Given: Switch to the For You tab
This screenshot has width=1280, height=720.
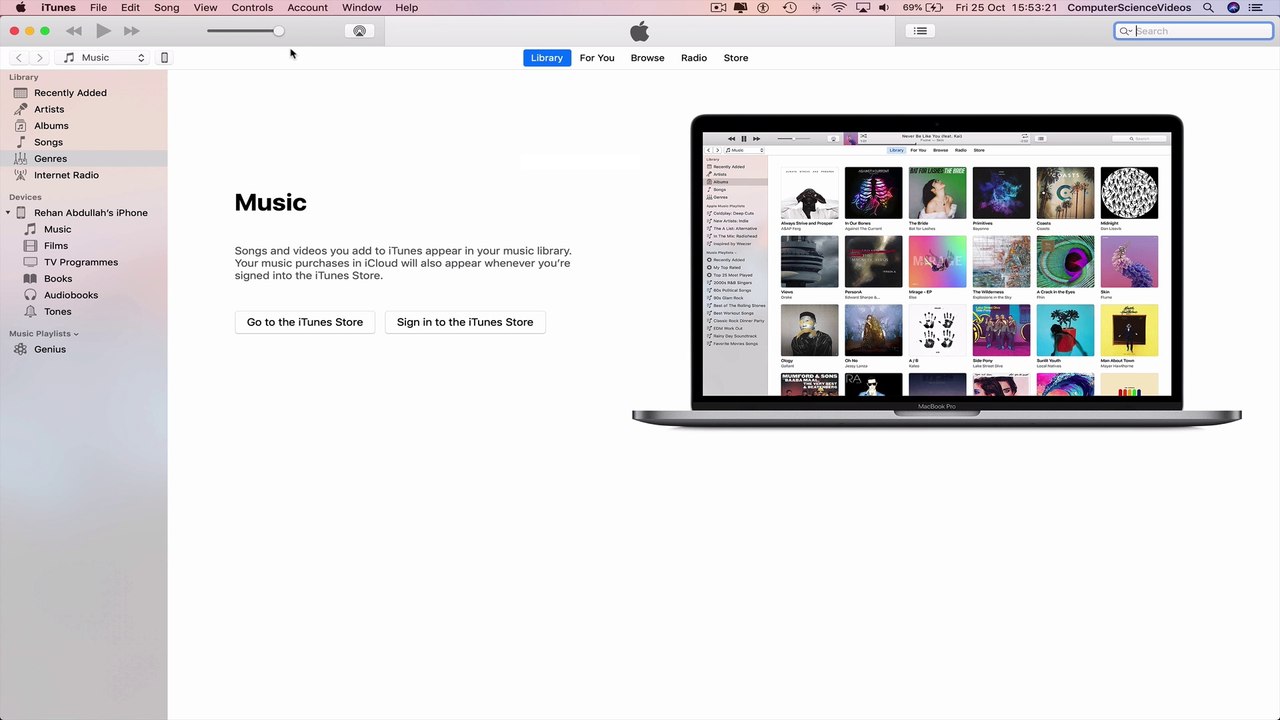Looking at the screenshot, I should (597, 58).
